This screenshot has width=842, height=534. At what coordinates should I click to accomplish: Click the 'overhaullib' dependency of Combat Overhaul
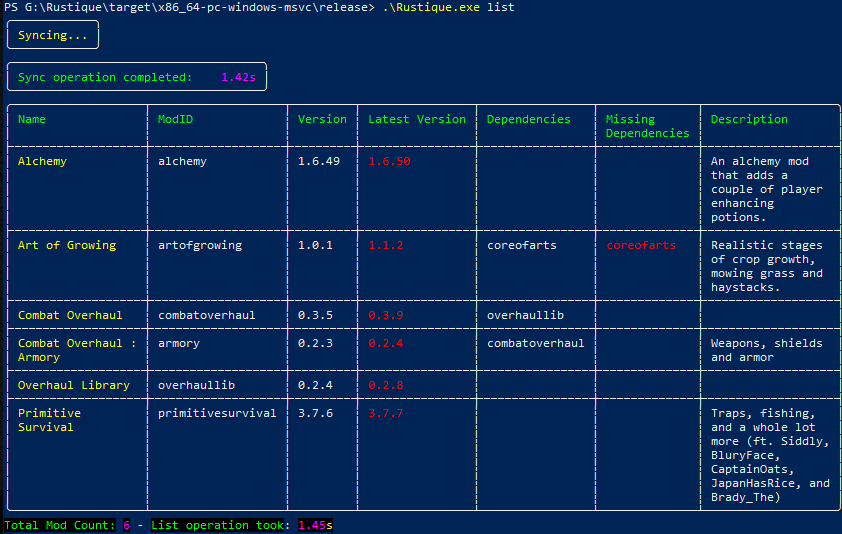tap(525, 315)
